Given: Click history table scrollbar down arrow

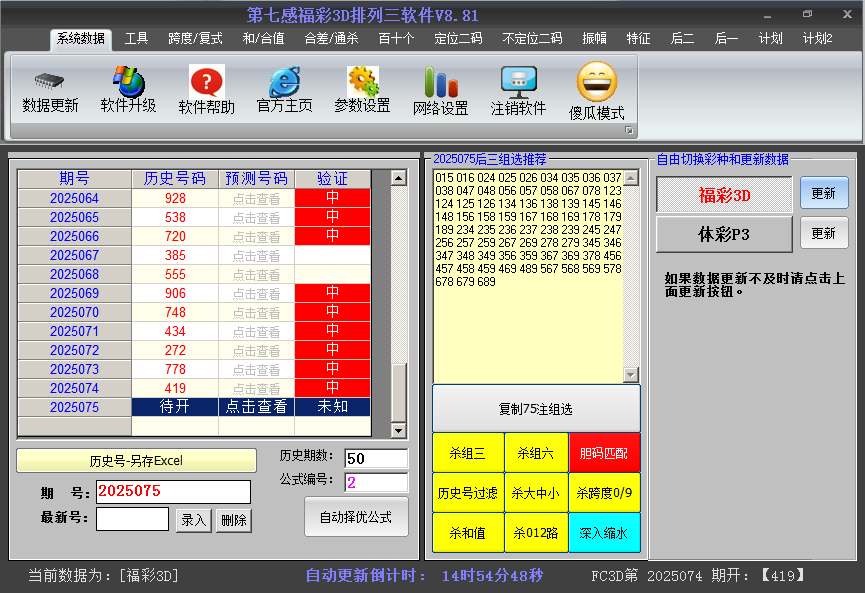Looking at the screenshot, I should [x=398, y=430].
